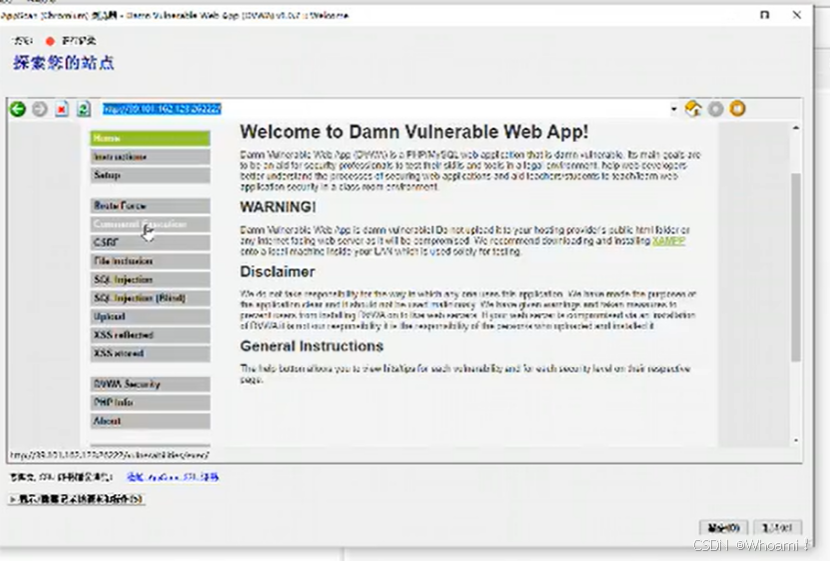
Task: Open the URL history dropdown arrow
Action: click(x=674, y=109)
